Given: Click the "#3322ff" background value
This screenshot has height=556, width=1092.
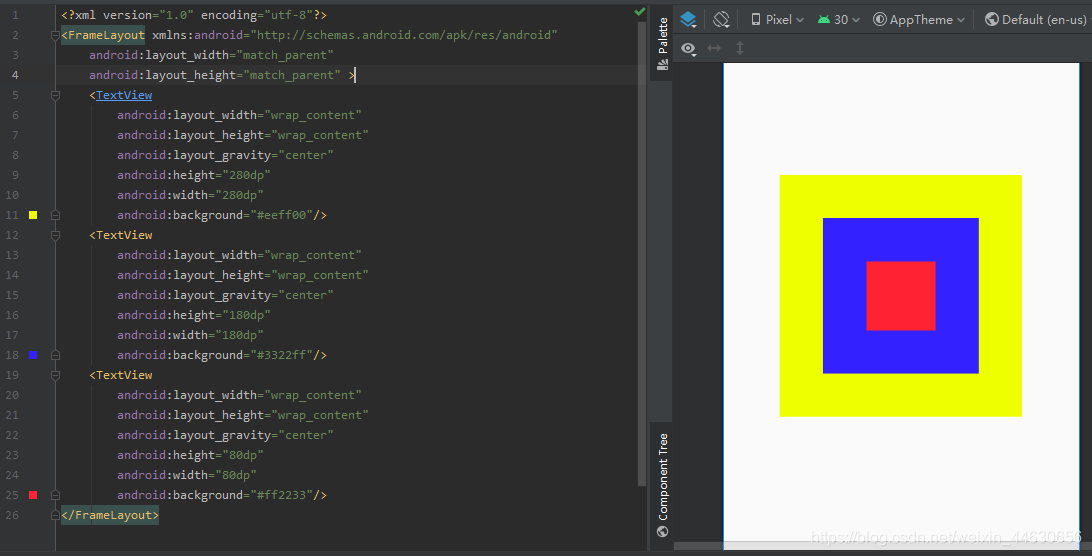Looking at the screenshot, I should coord(281,355).
